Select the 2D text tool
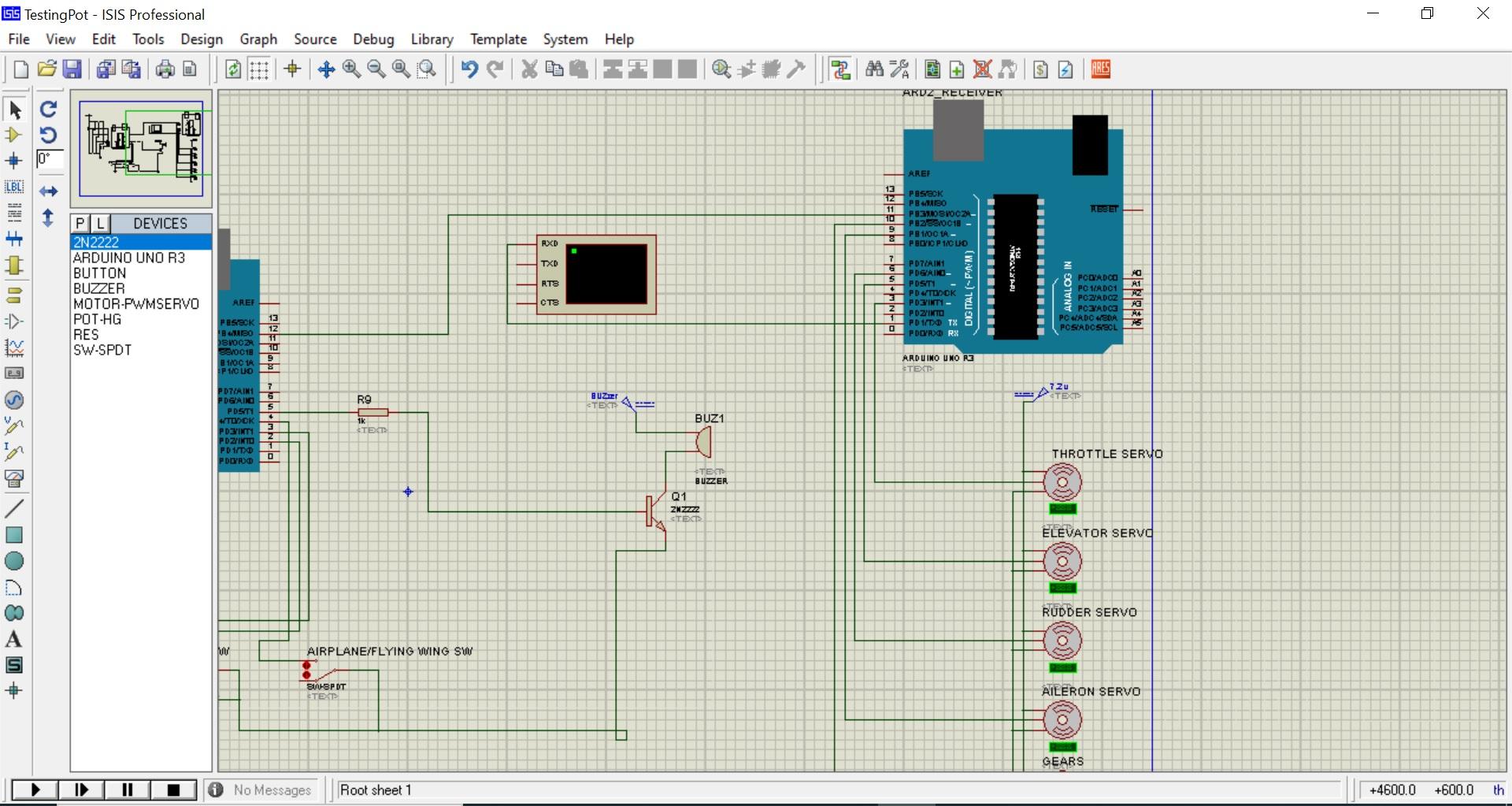 [14, 639]
